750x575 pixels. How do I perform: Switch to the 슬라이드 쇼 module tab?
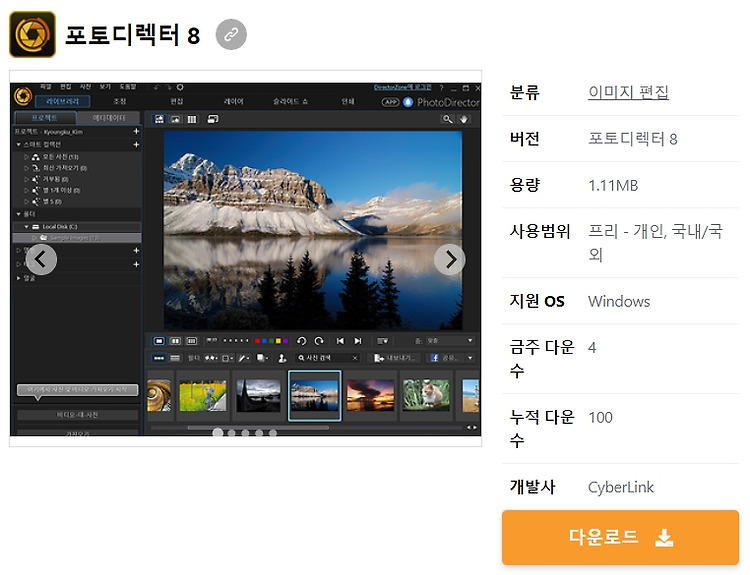290,101
